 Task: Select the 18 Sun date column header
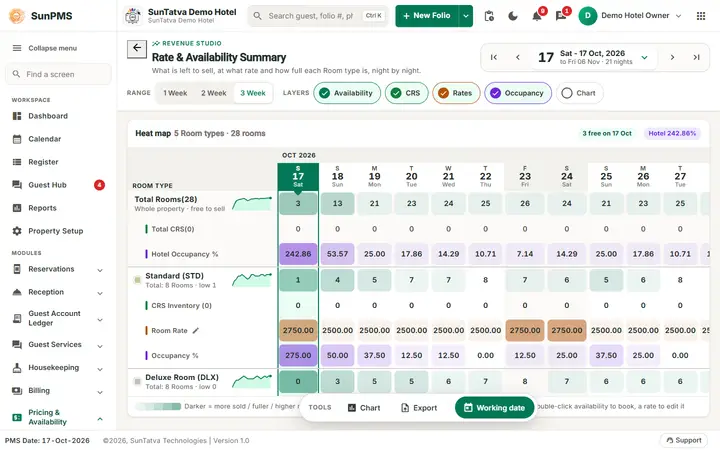338,176
